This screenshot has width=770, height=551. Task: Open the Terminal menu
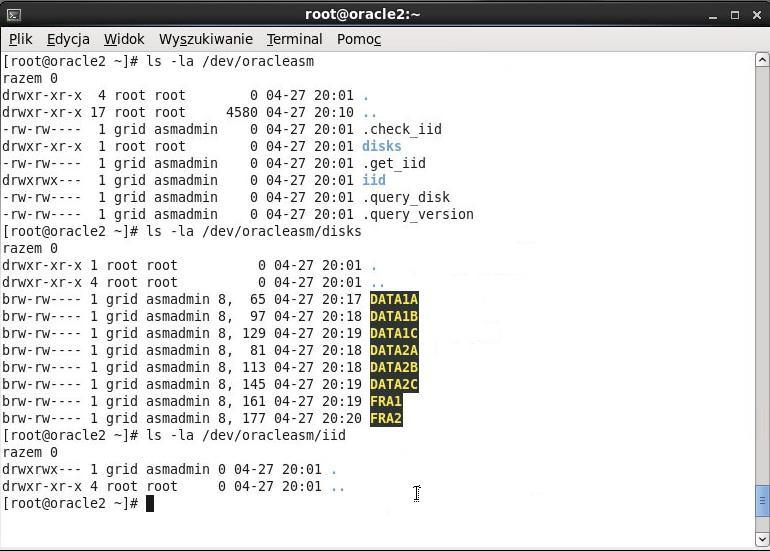tap(295, 39)
